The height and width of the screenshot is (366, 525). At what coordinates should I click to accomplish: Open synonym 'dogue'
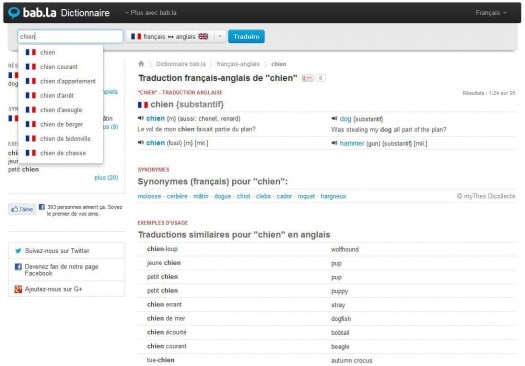pos(223,196)
